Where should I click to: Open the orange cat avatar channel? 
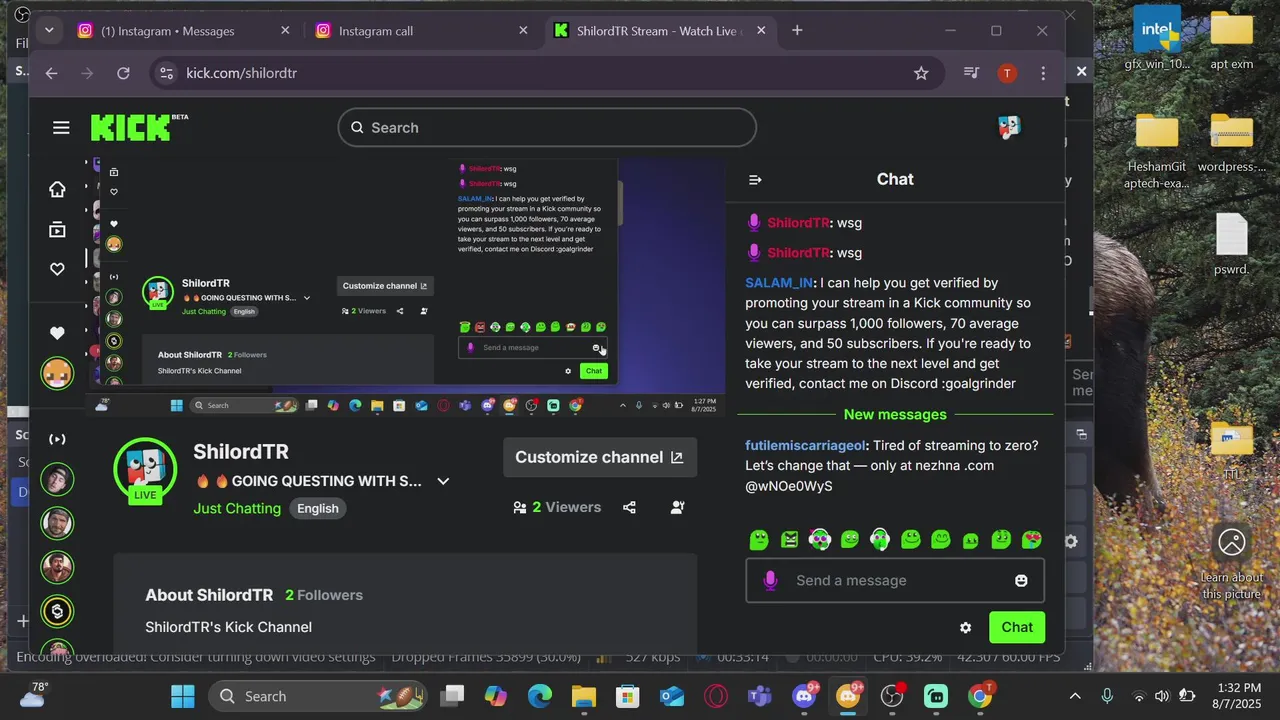coord(57,374)
